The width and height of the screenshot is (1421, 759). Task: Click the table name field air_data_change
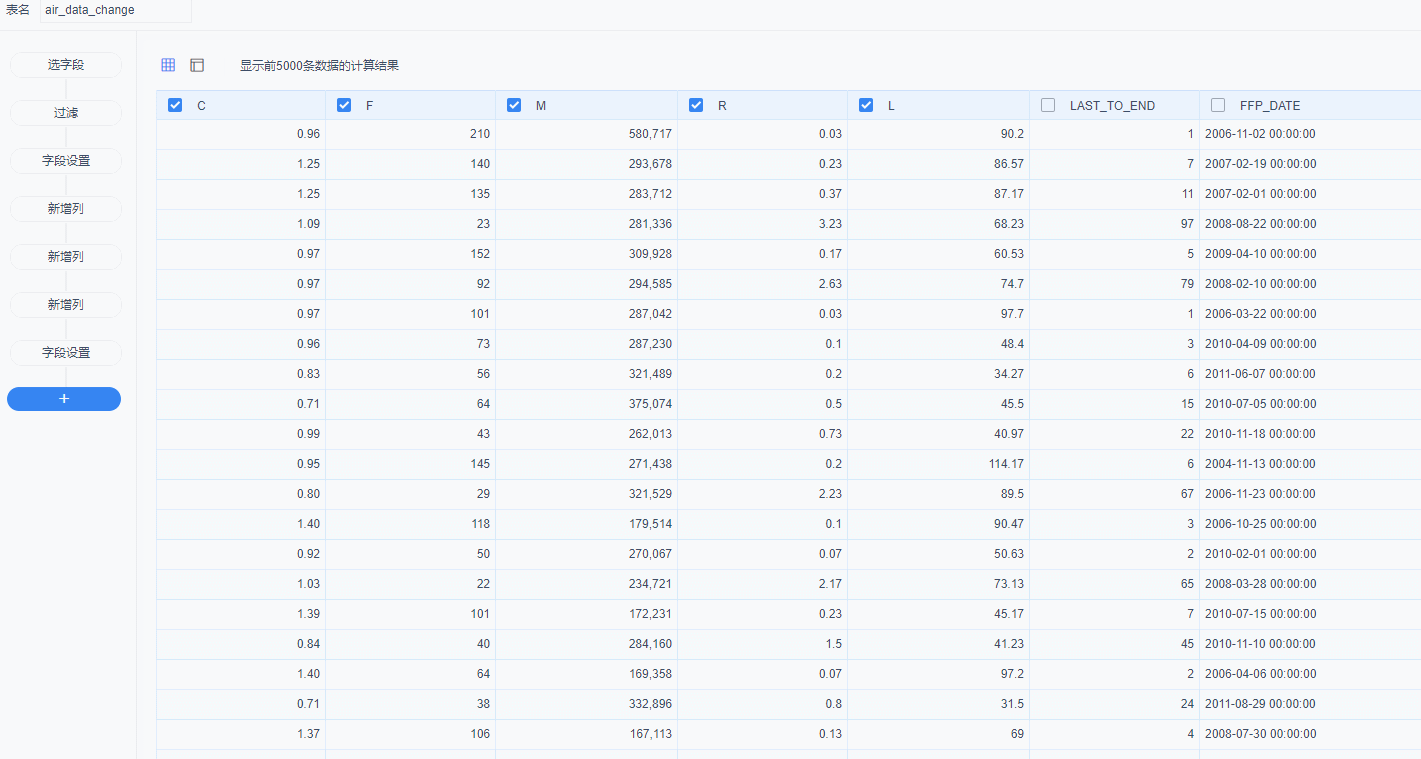(x=115, y=10)
